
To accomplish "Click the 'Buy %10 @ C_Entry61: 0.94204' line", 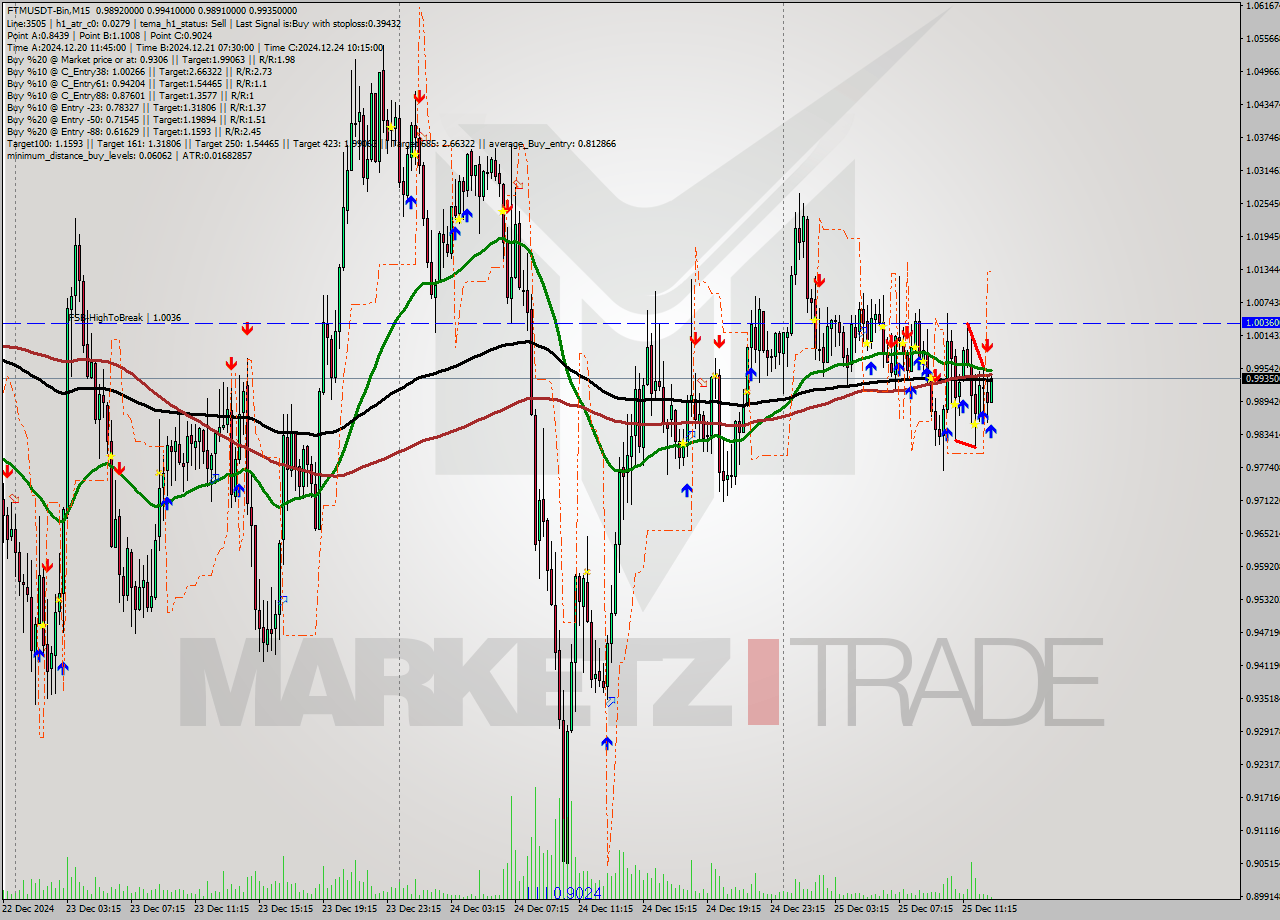I will (76, 83).
